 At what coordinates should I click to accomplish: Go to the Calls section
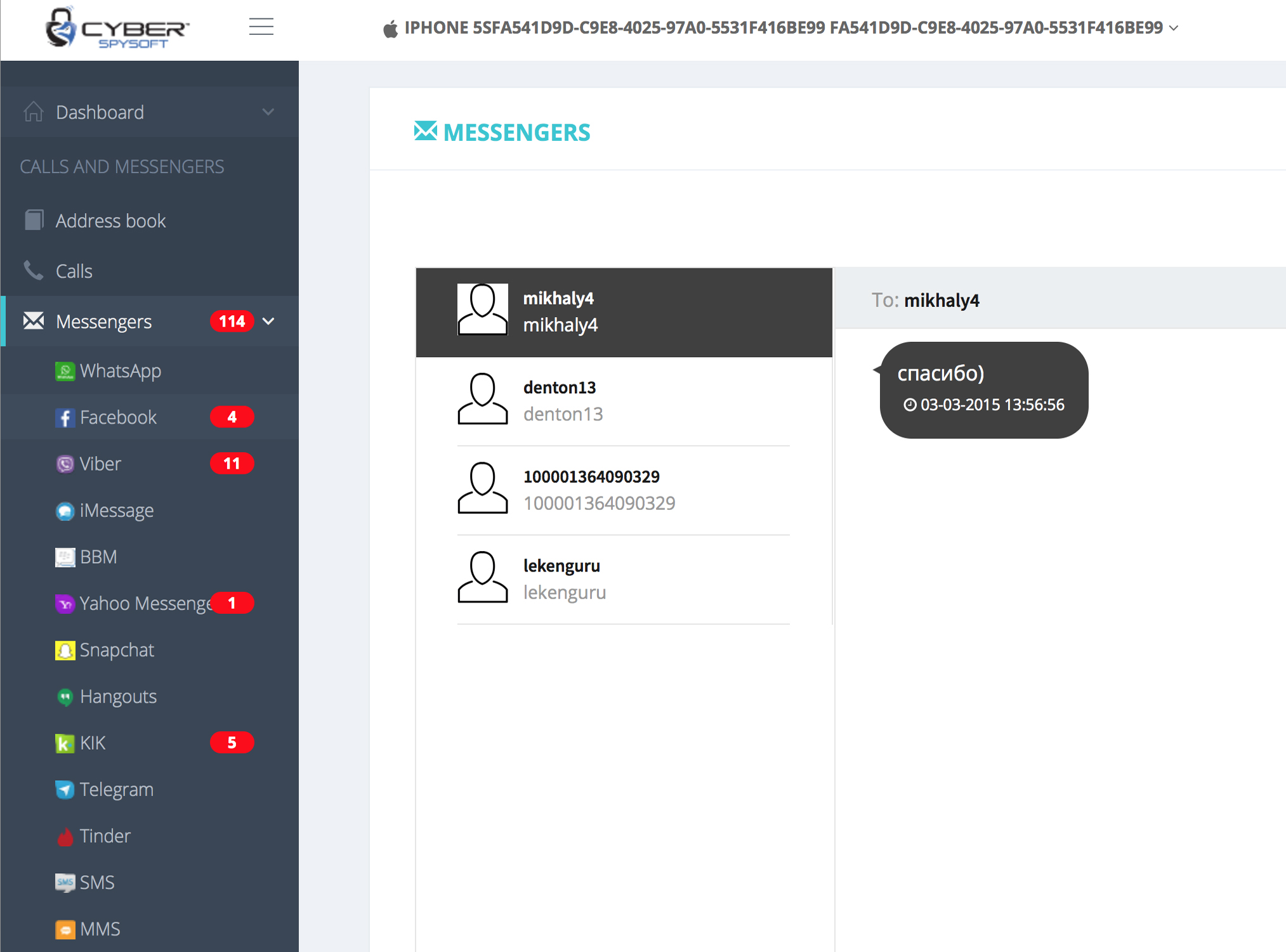coord(74,271)
